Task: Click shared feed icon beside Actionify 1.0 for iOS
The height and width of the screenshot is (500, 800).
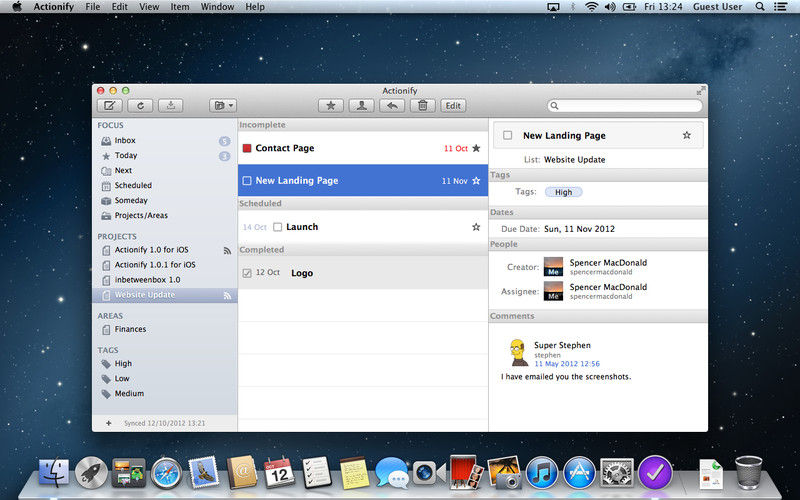Action: tap(227, 251)
